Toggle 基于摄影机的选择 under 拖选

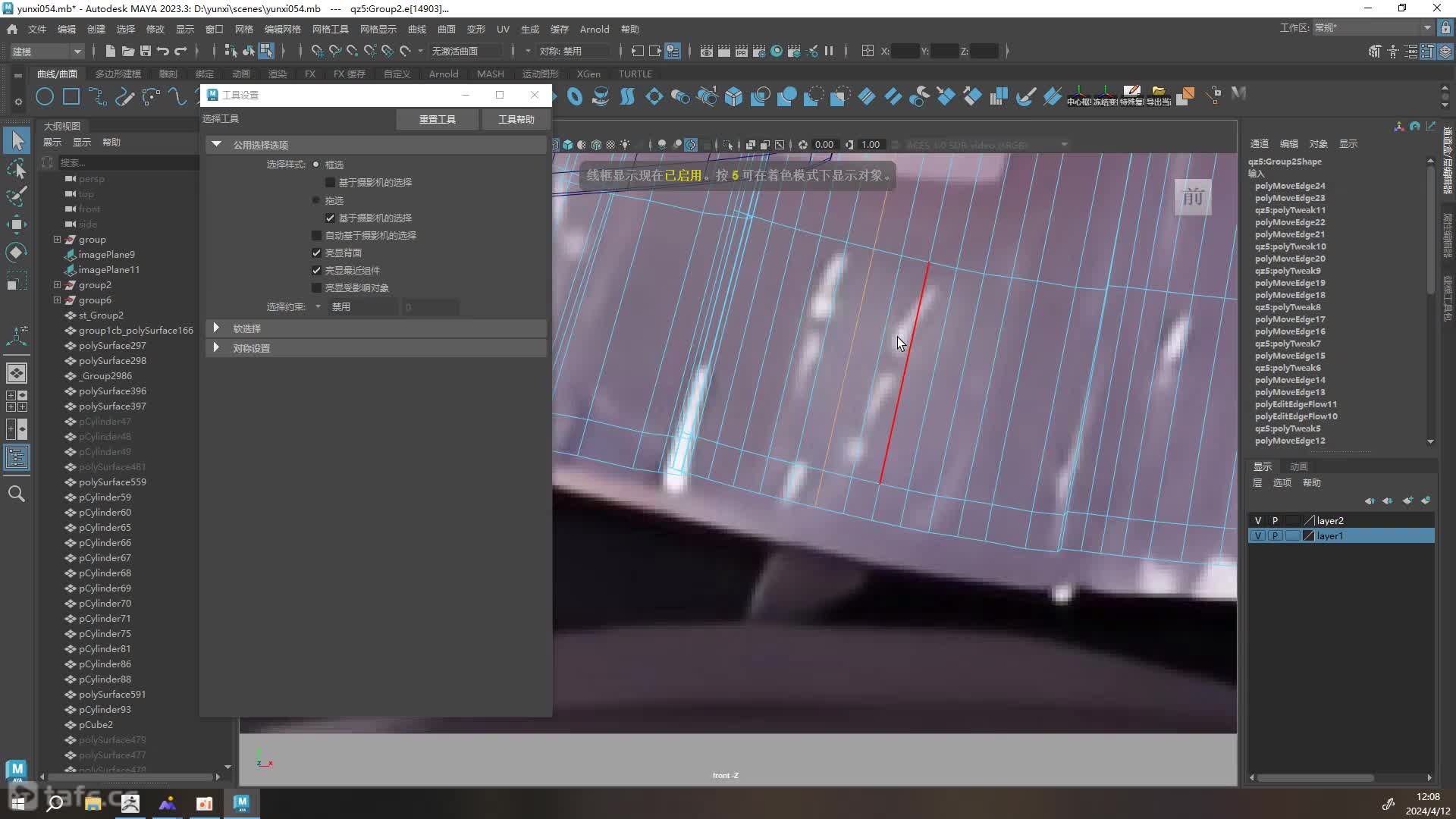tap(330, 218)
